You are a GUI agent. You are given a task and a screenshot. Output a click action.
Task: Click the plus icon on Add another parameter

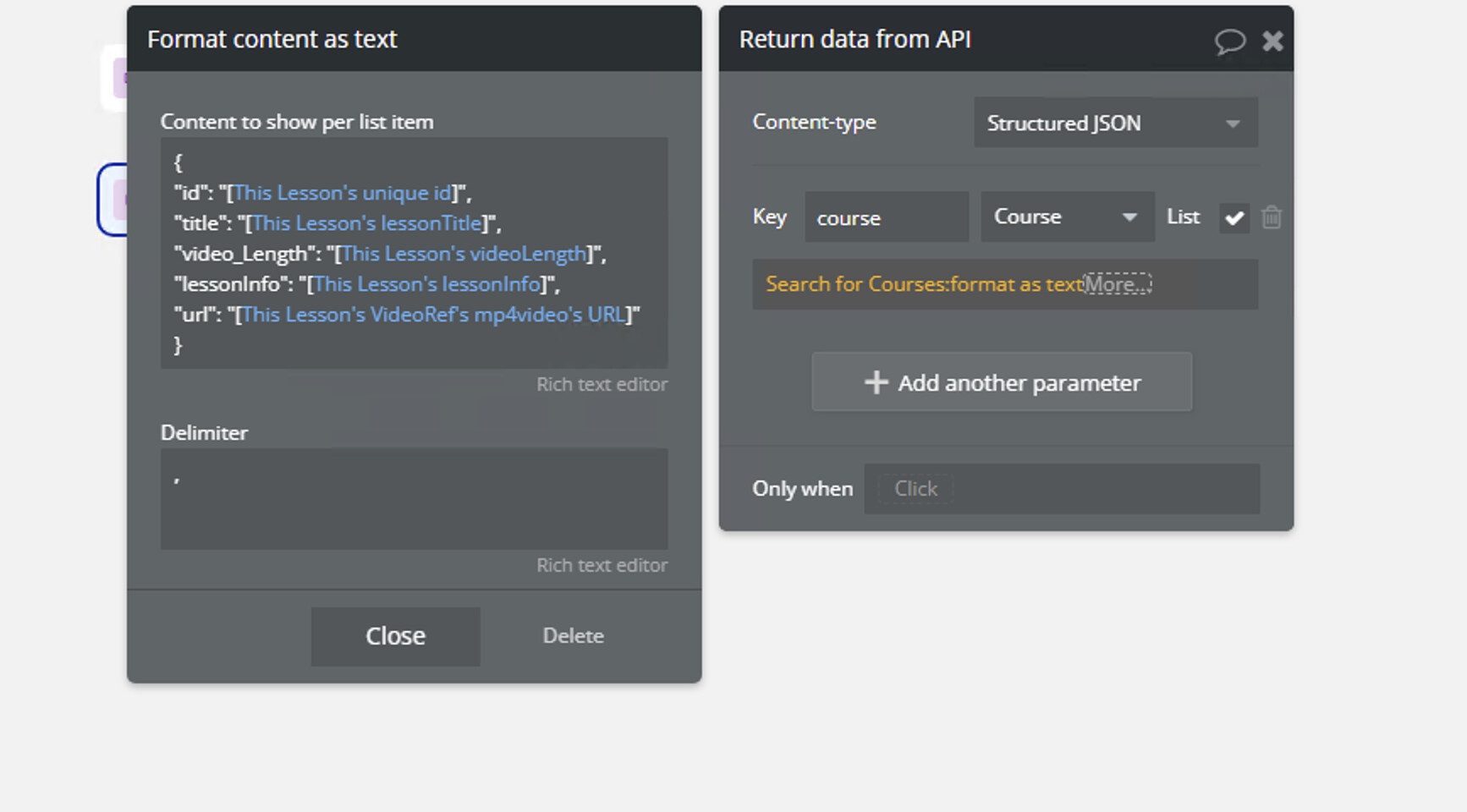(x=876, y=382)
